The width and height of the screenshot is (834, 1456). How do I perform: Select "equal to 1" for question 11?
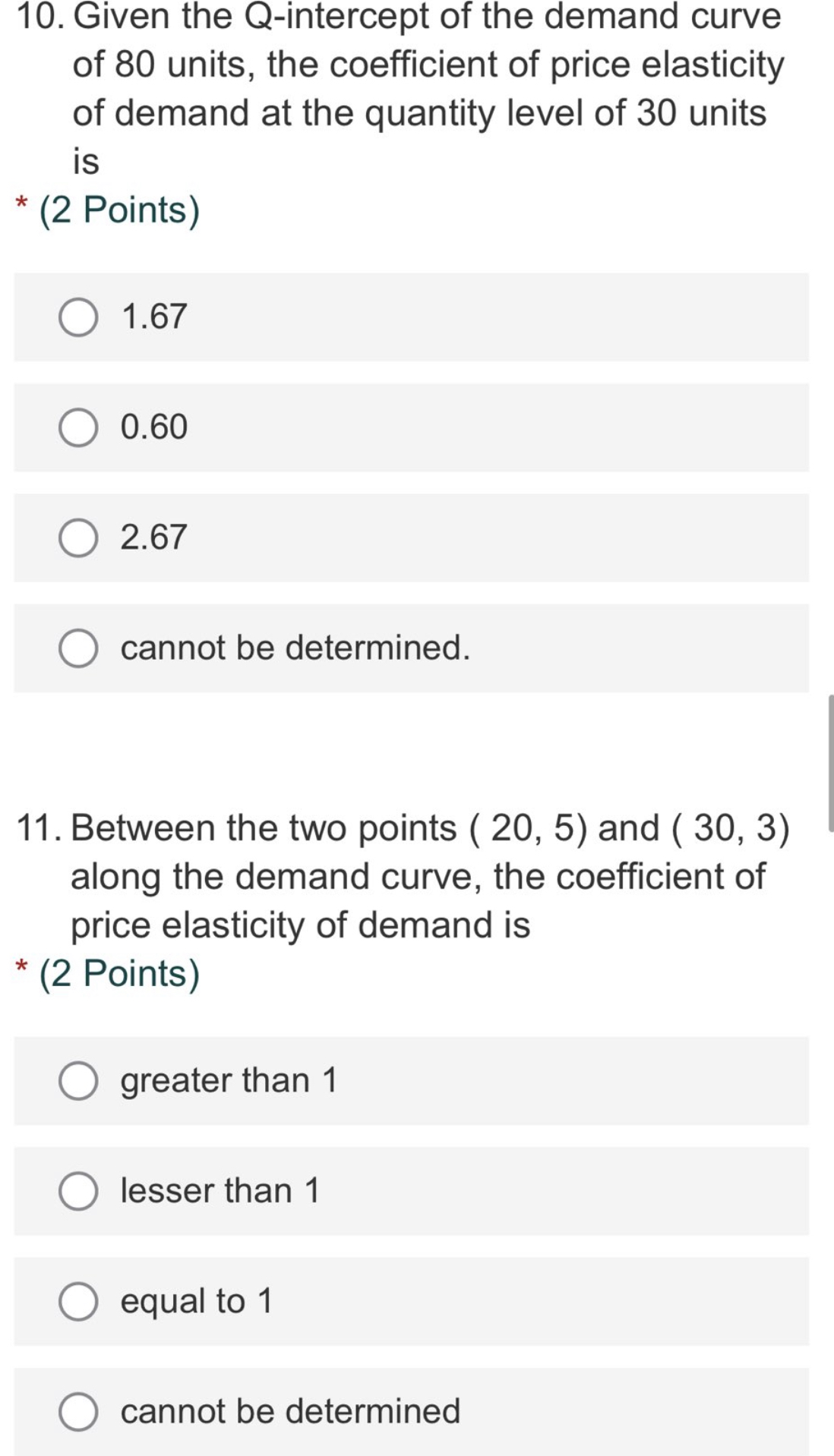[79, 1300]
